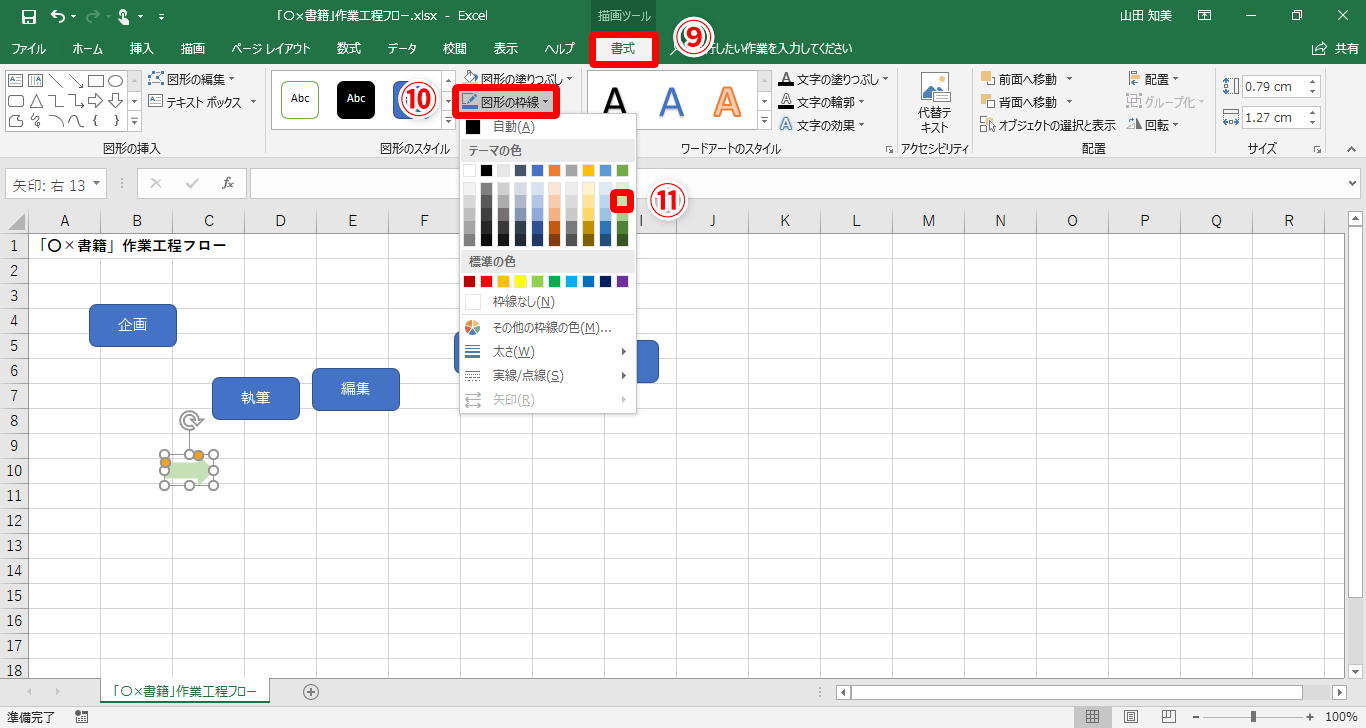Select 枠線なし(N) no outline
The height and width of the screenshot is (728, 1366).
[548, 302]
